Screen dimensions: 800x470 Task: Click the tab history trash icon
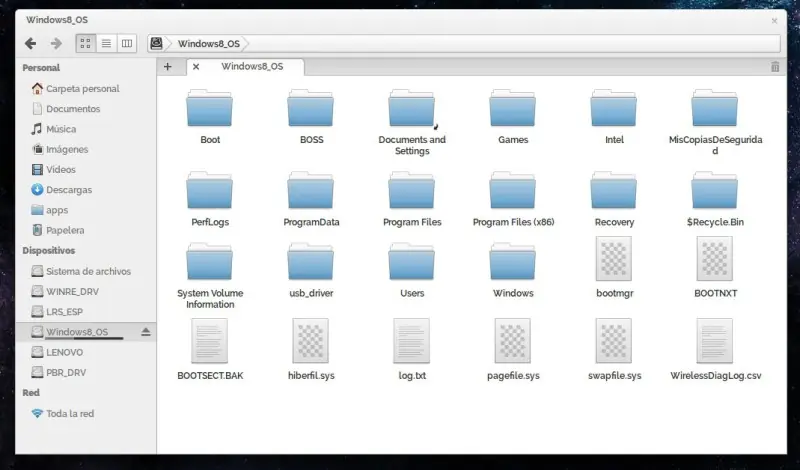[x=775, y=67]
